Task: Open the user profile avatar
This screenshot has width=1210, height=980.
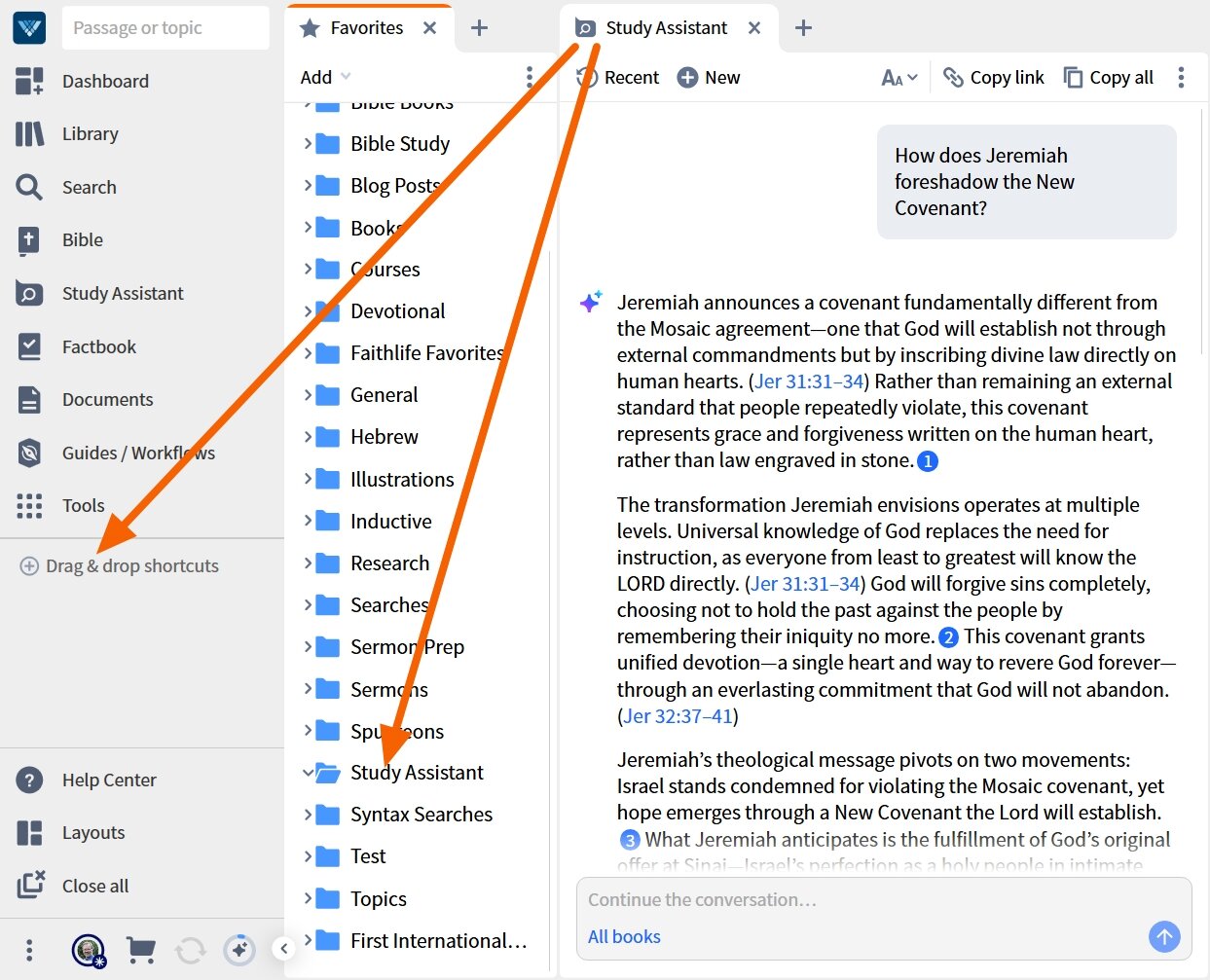Action: point(89,949)
